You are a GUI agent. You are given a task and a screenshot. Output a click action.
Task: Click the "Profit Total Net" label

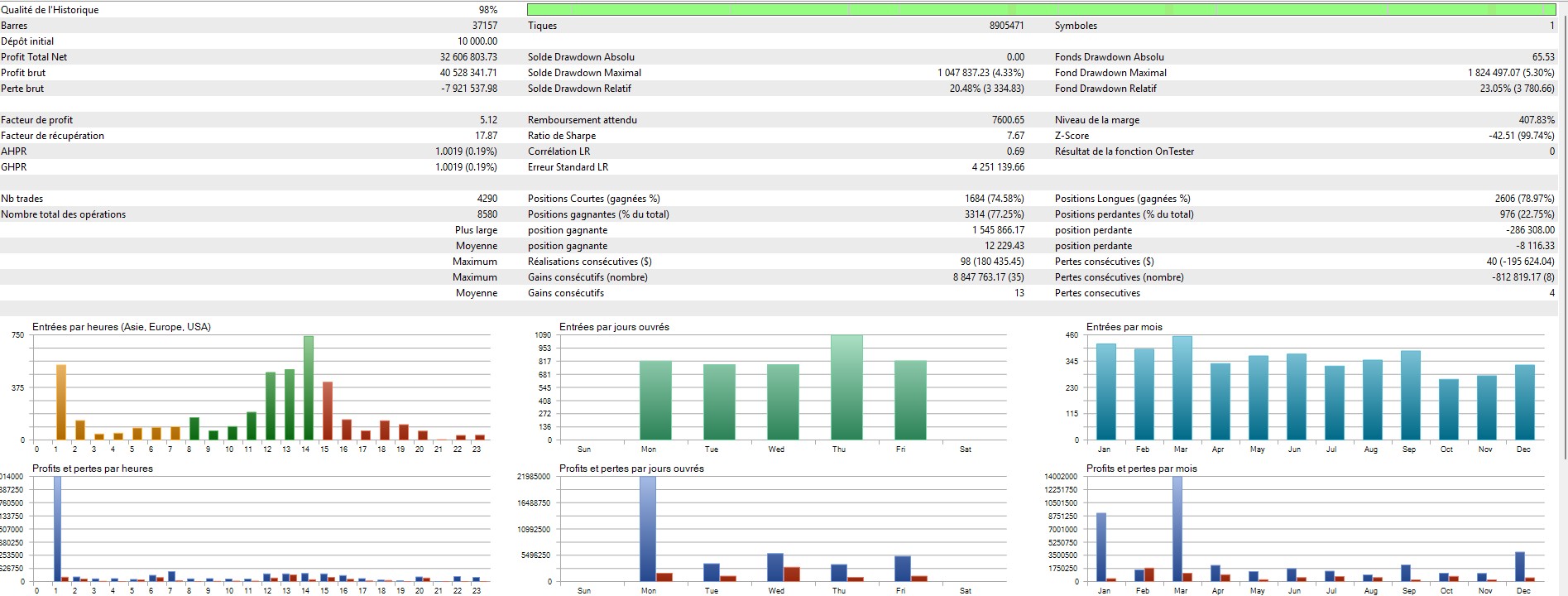[34, 57]
